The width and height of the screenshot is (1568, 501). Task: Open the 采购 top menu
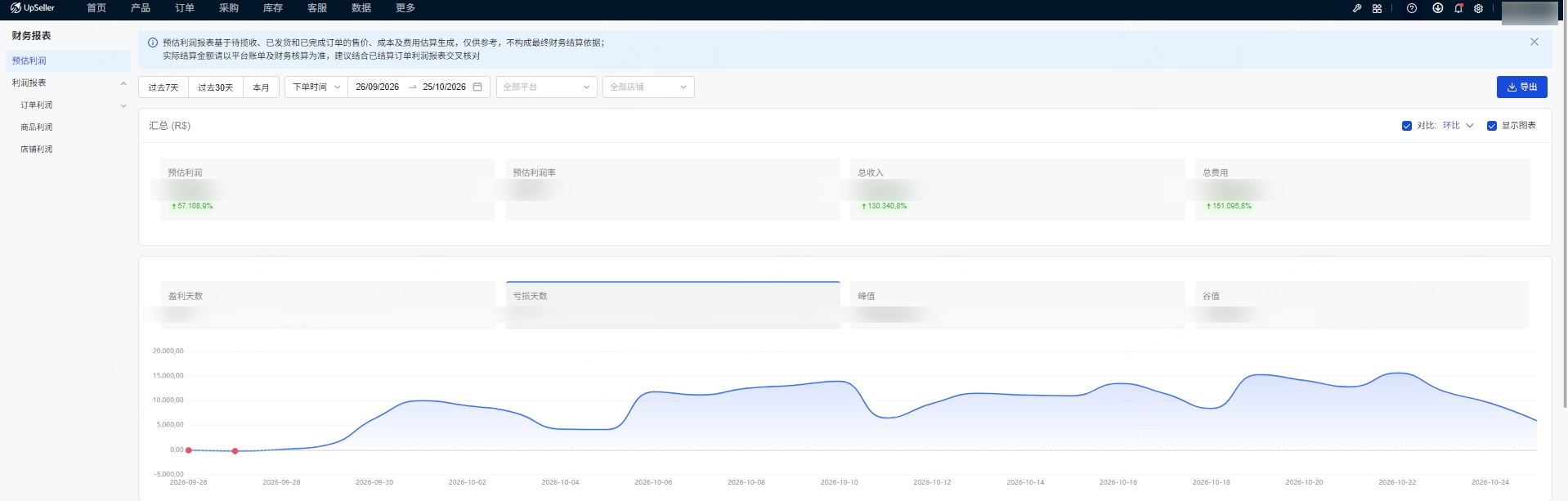229,8
